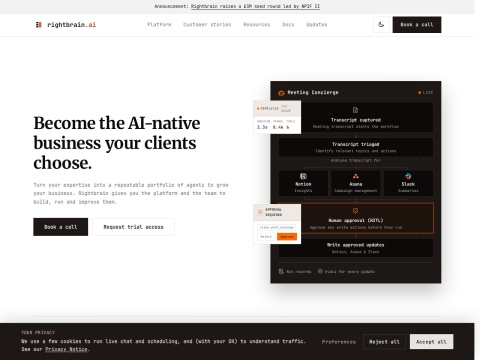
Task: Click Request trial access button
Action: (x=133, y=227)
